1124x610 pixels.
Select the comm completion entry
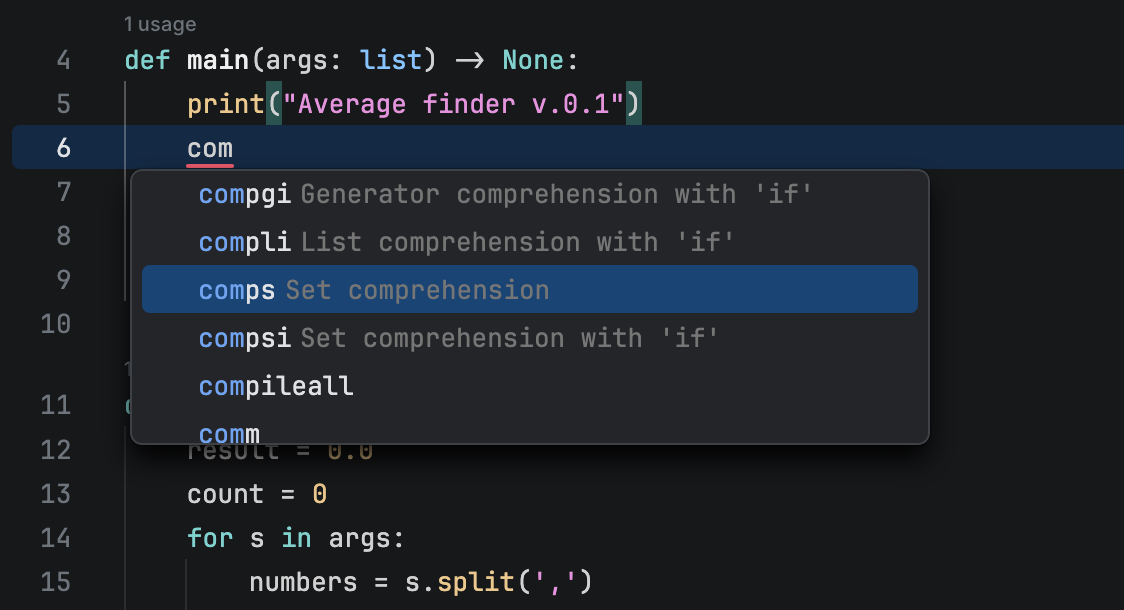(229, 433)
